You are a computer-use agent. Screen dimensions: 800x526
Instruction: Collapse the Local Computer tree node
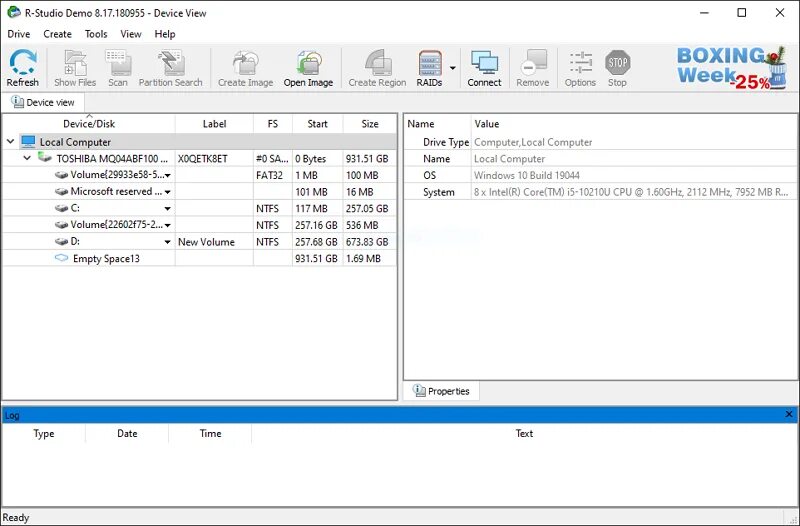pyautogui.click(x=11, y=141)
